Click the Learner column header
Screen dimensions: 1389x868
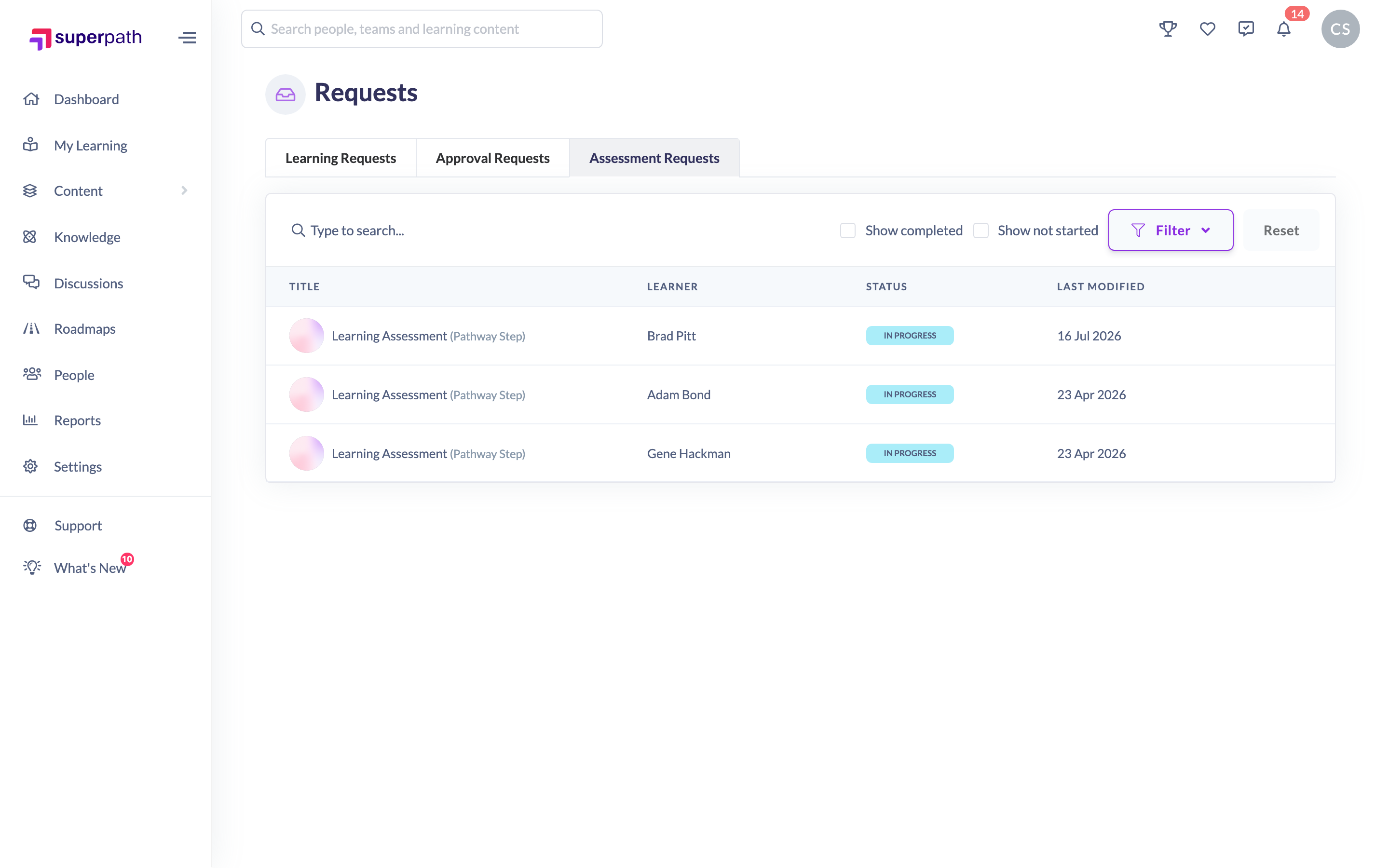coord(672,286)
